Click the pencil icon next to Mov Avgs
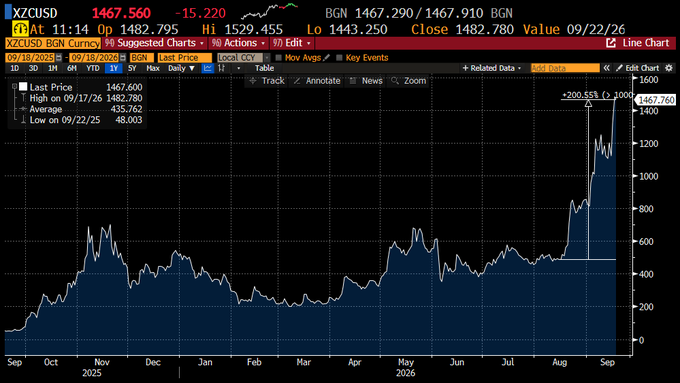 coord(327,57)
